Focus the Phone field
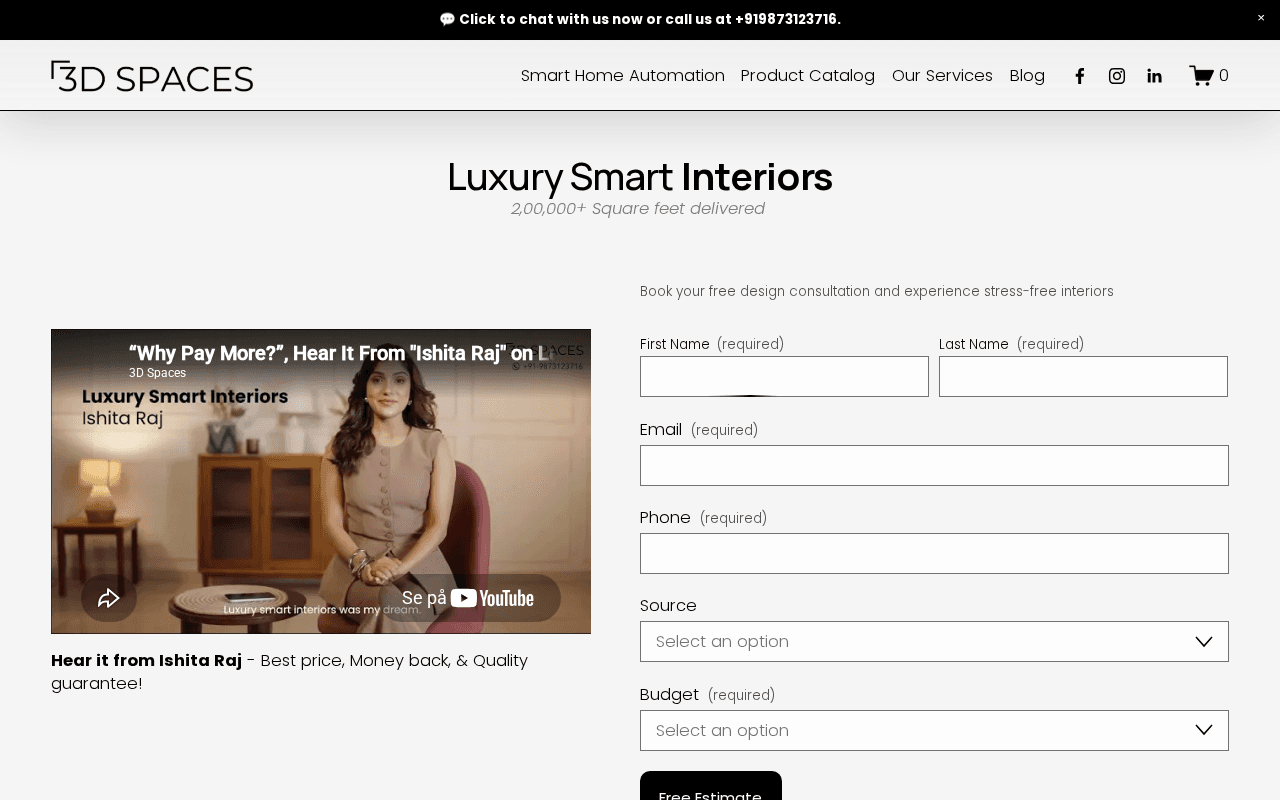1280x800 pixels. 934,554
